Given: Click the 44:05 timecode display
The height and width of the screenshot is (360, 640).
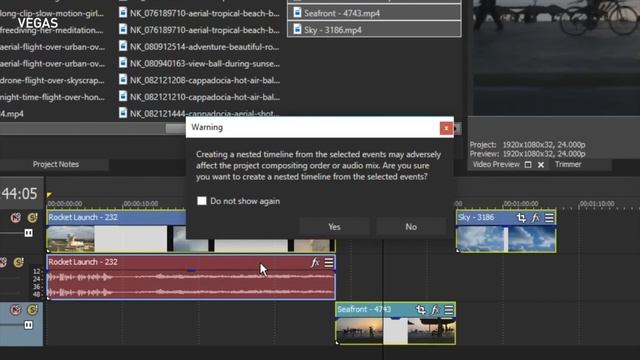Looking at the screenshot, I should [x=20, y=193].
